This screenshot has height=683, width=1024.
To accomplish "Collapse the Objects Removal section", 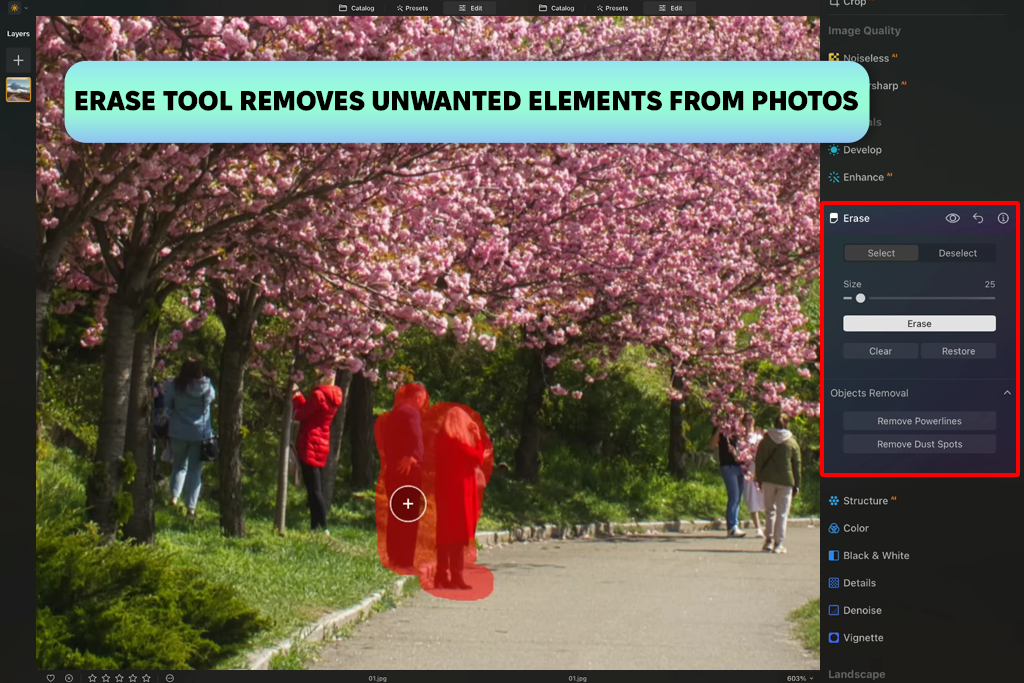I will 1007,393.
